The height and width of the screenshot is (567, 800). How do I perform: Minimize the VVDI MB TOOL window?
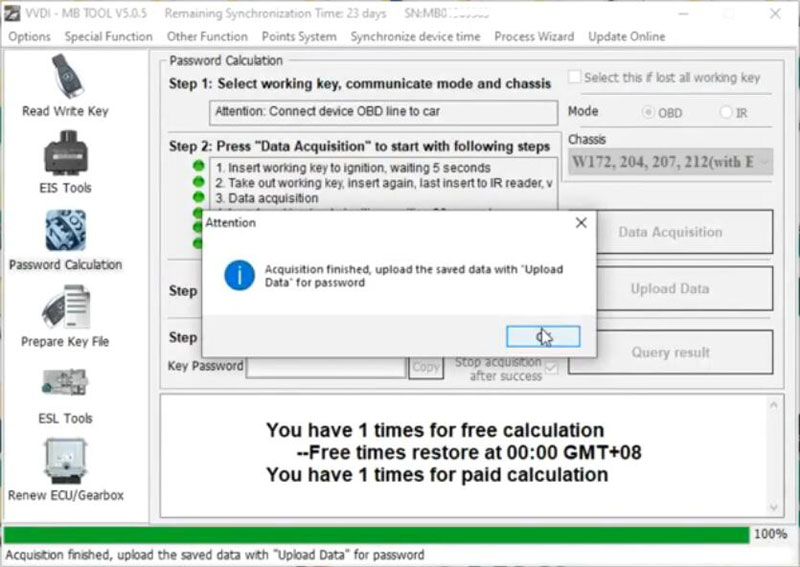(x=684, y=14)
